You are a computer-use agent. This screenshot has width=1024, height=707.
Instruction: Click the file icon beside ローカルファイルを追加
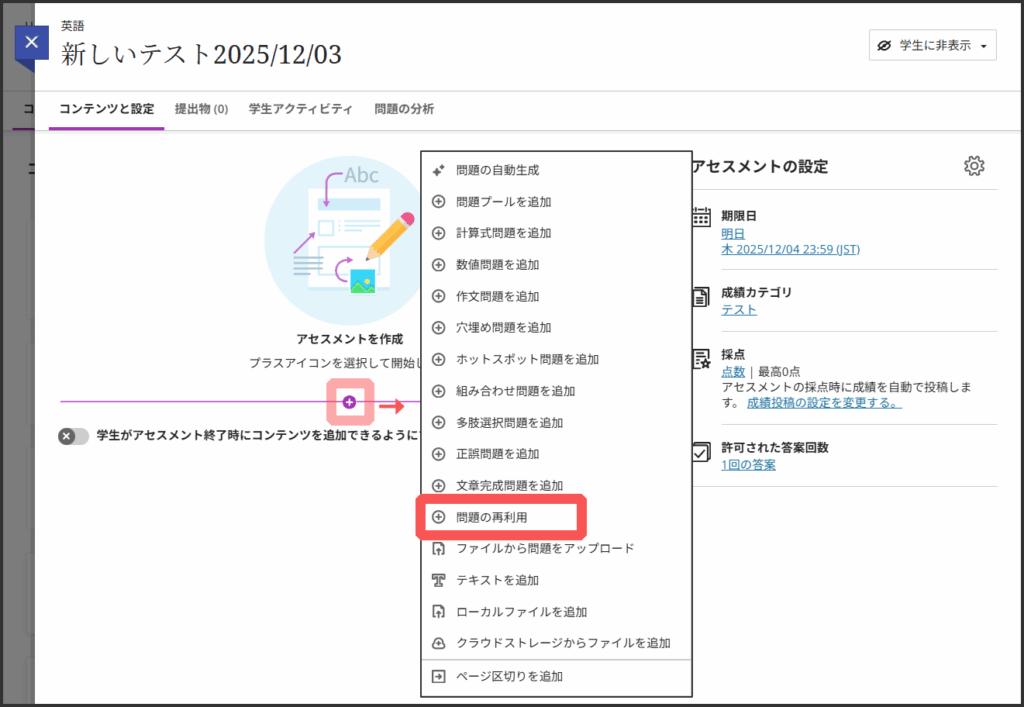tap(438, 612)
